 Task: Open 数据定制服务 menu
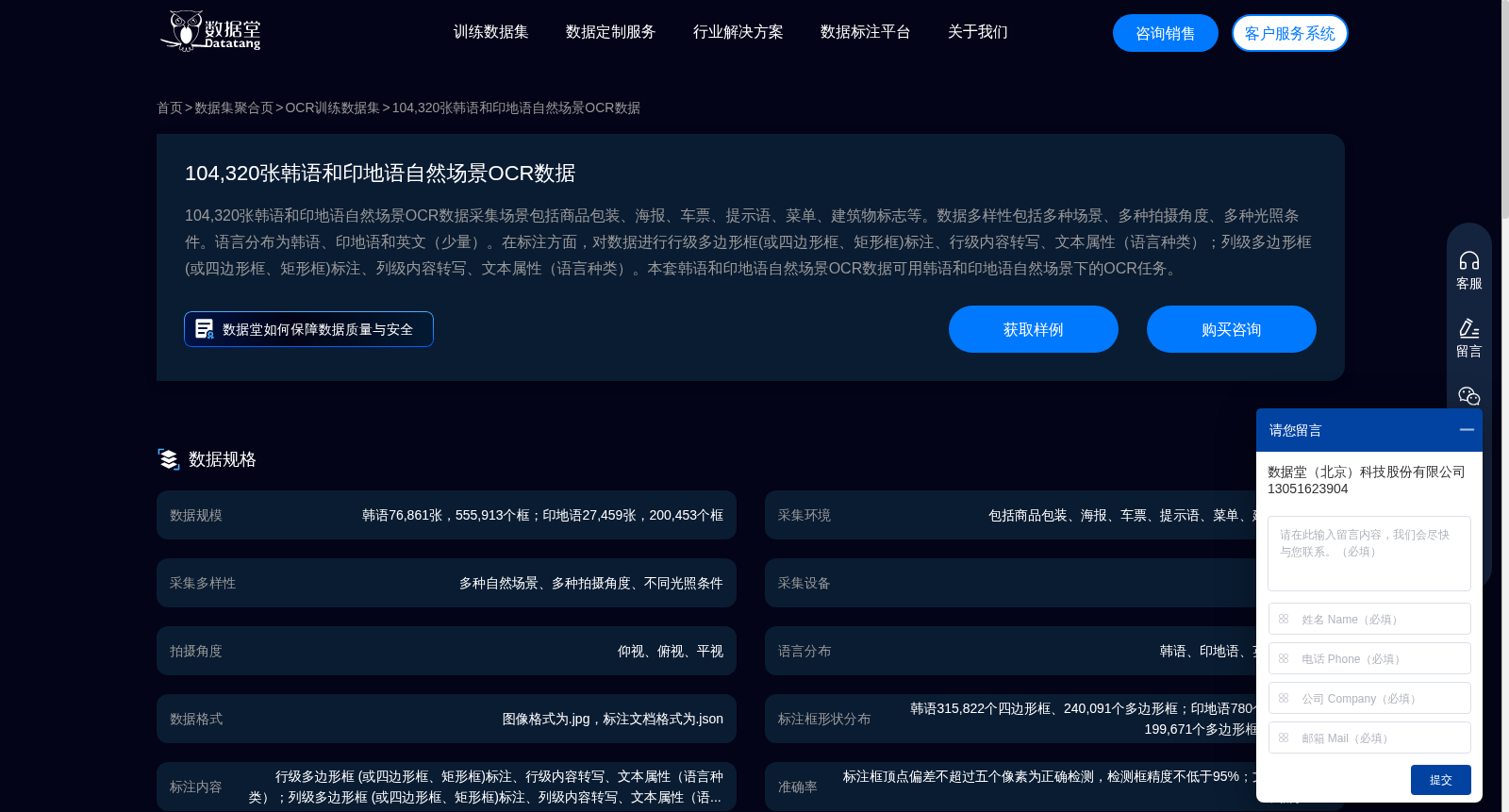coord(610,32)
